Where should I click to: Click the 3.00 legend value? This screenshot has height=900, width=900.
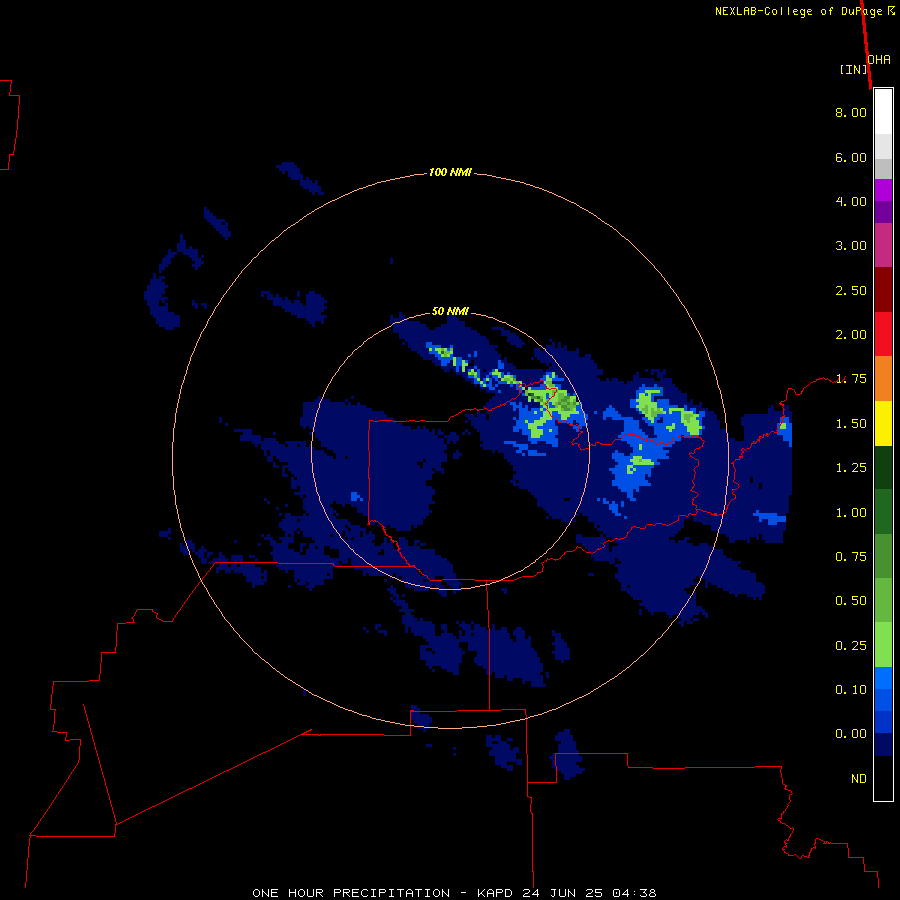(851, 246)
